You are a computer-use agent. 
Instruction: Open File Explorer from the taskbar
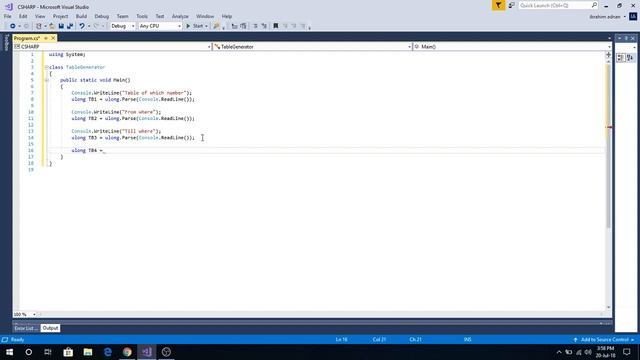(x=88, y=352)
